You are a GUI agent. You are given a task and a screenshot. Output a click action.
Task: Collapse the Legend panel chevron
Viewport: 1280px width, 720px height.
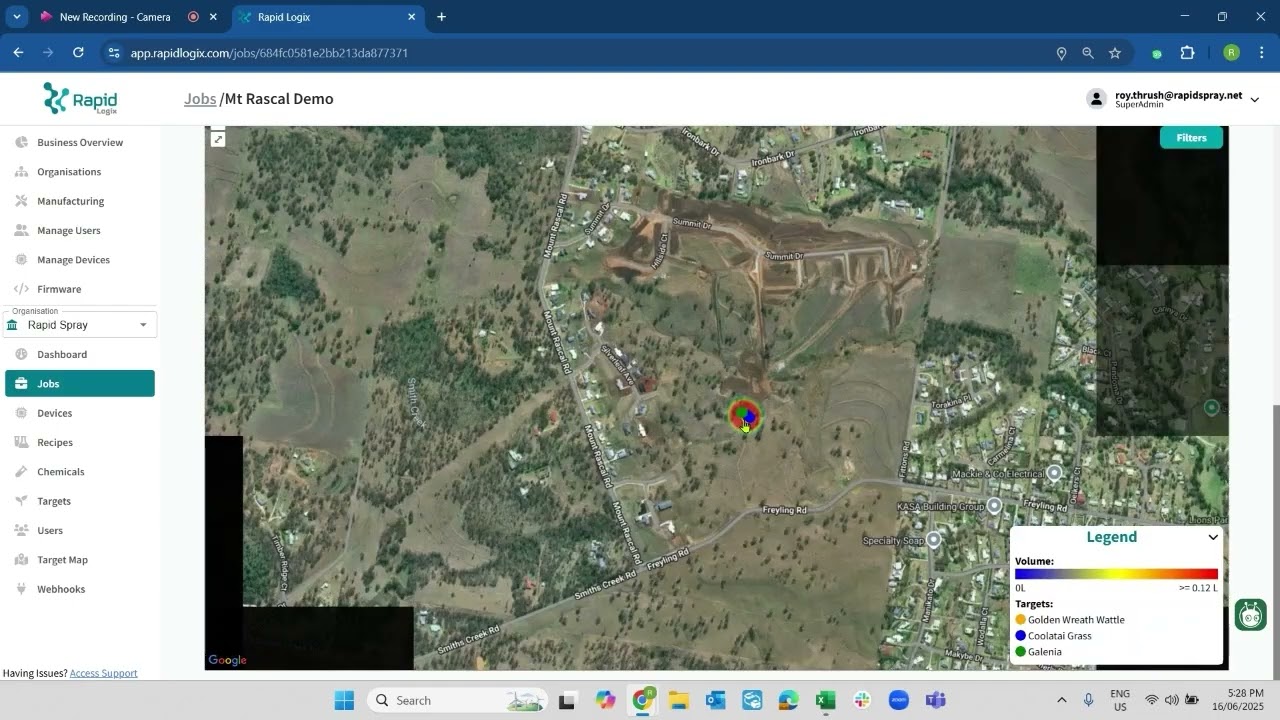(1213, 537)
